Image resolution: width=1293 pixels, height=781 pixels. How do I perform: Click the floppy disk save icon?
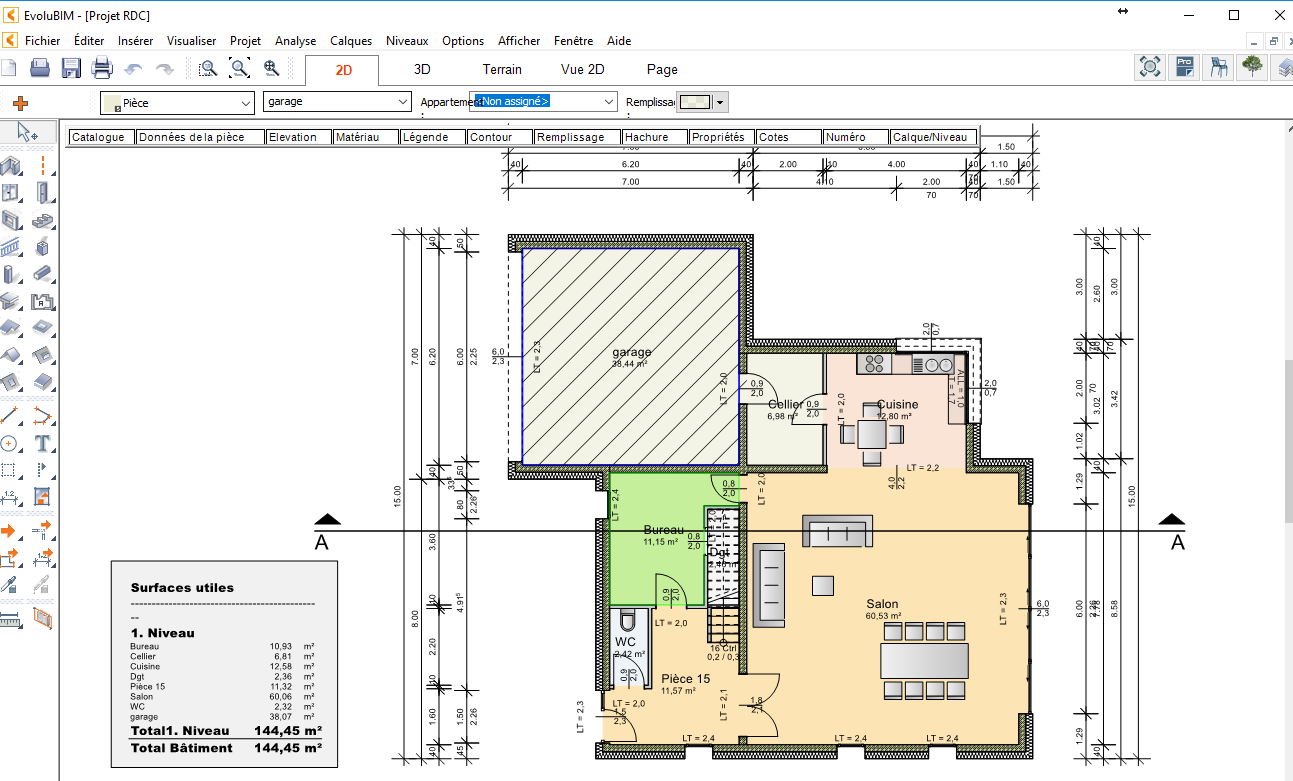click(x=71, y=68)
